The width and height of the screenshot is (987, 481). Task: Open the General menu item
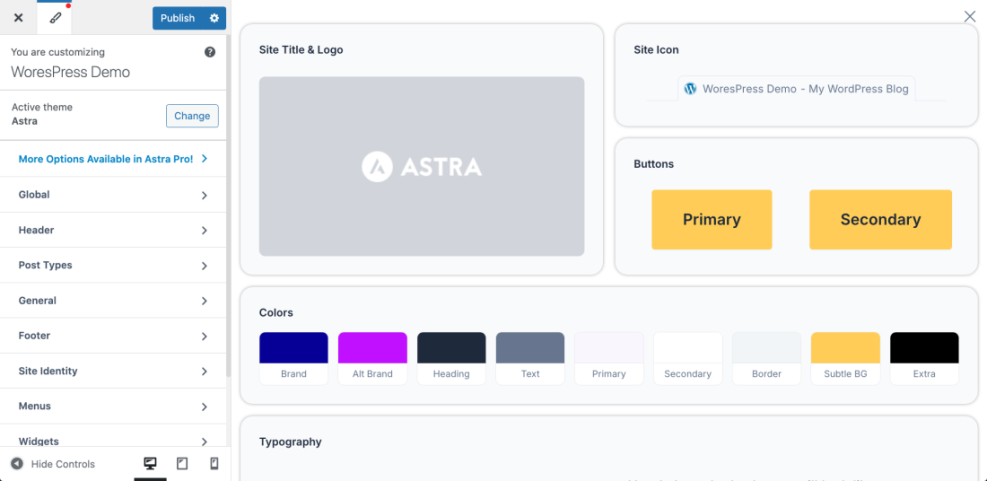coord(113,301)
